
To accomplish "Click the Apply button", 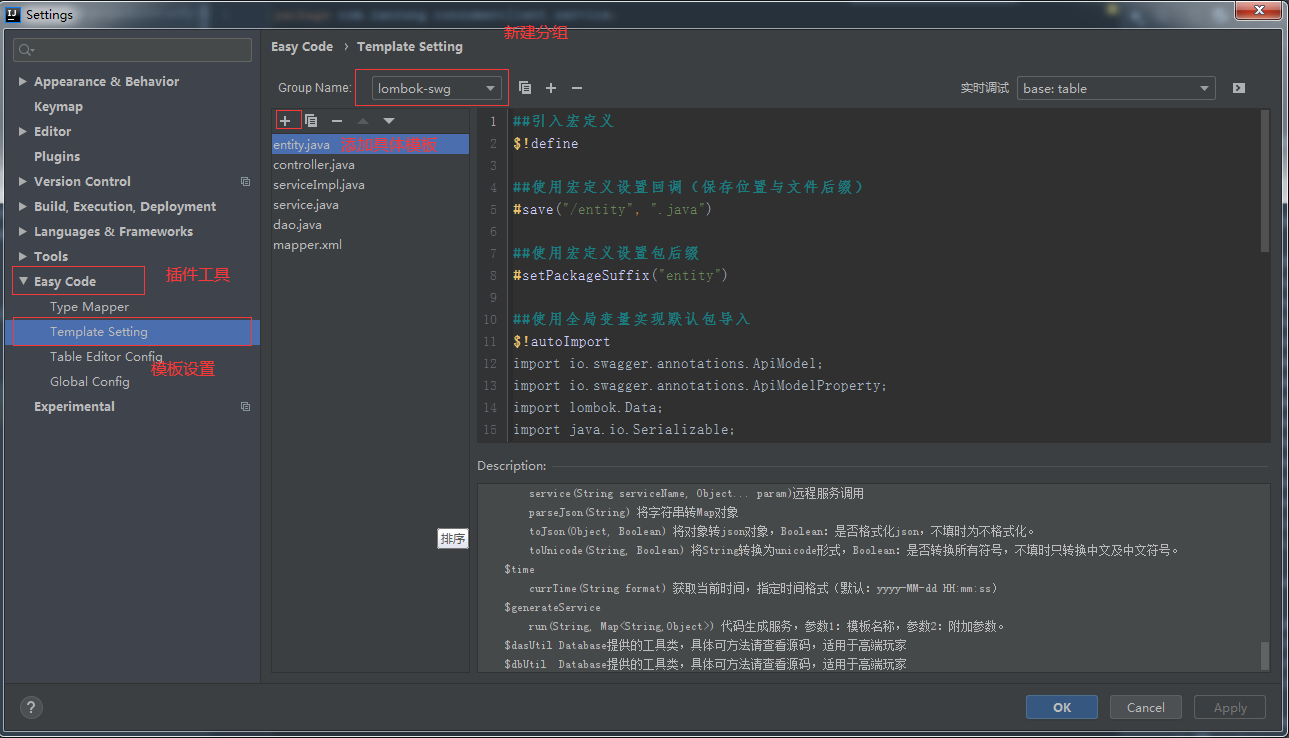I will 1230,707.
